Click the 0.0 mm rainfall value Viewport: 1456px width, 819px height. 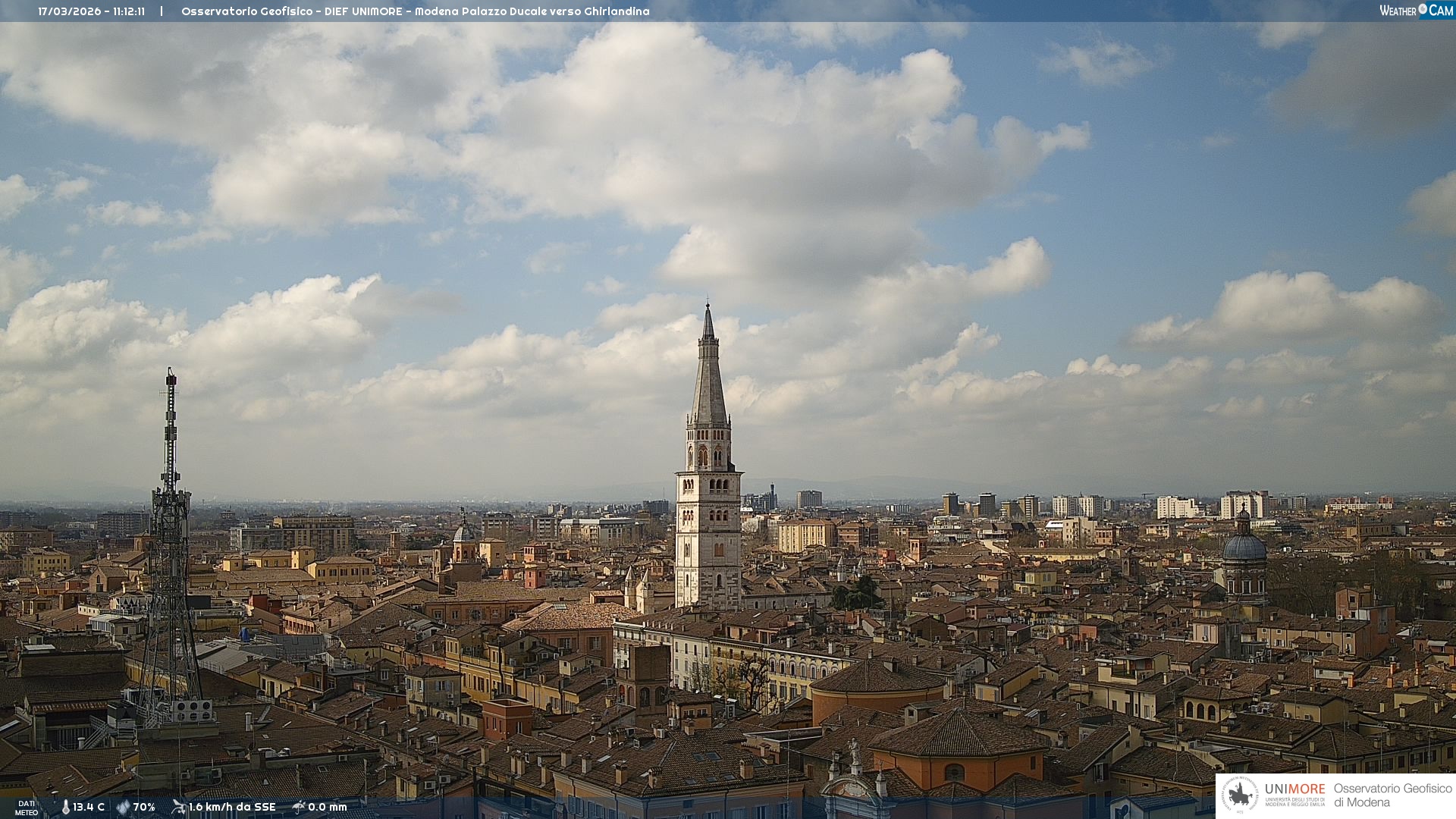click(328, 807)
